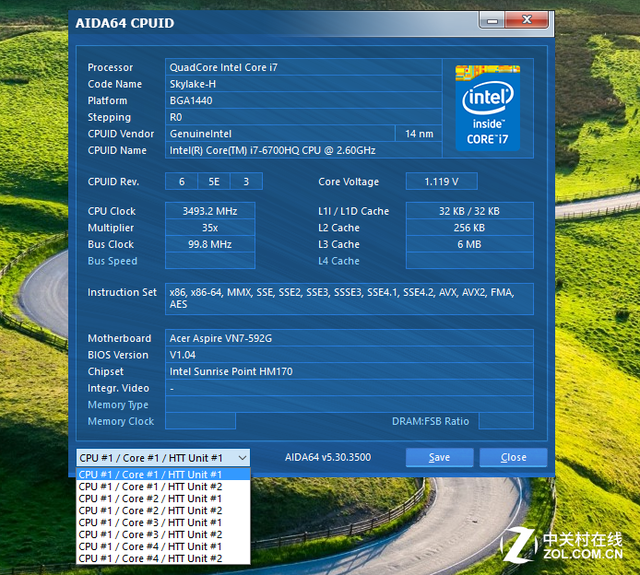Click the GenuineIntel vendor value

tap(280, 133)
